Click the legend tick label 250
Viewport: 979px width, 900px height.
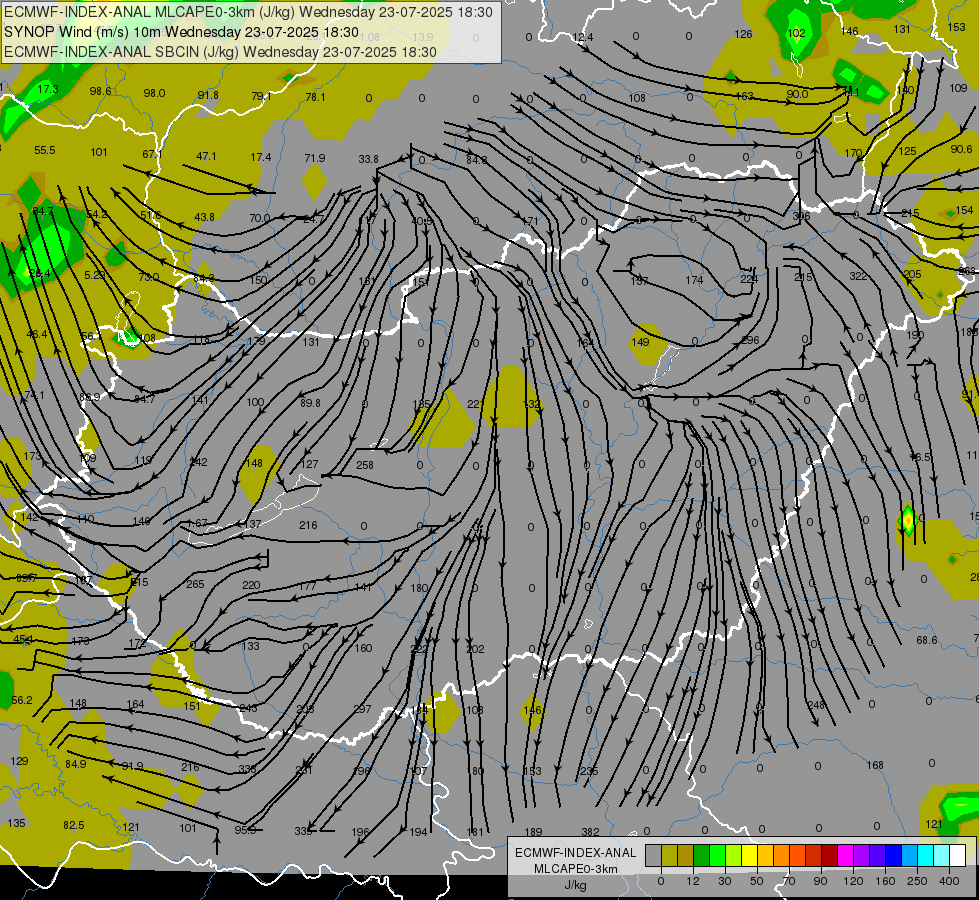coord(917,881)
